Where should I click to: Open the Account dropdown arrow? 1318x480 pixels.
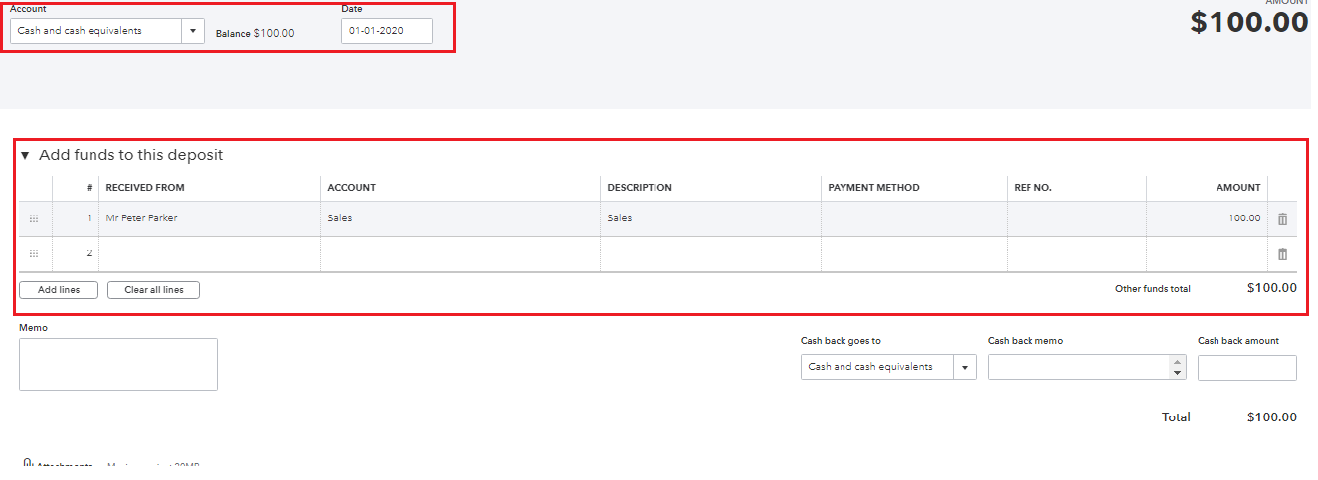coord(193,31)
